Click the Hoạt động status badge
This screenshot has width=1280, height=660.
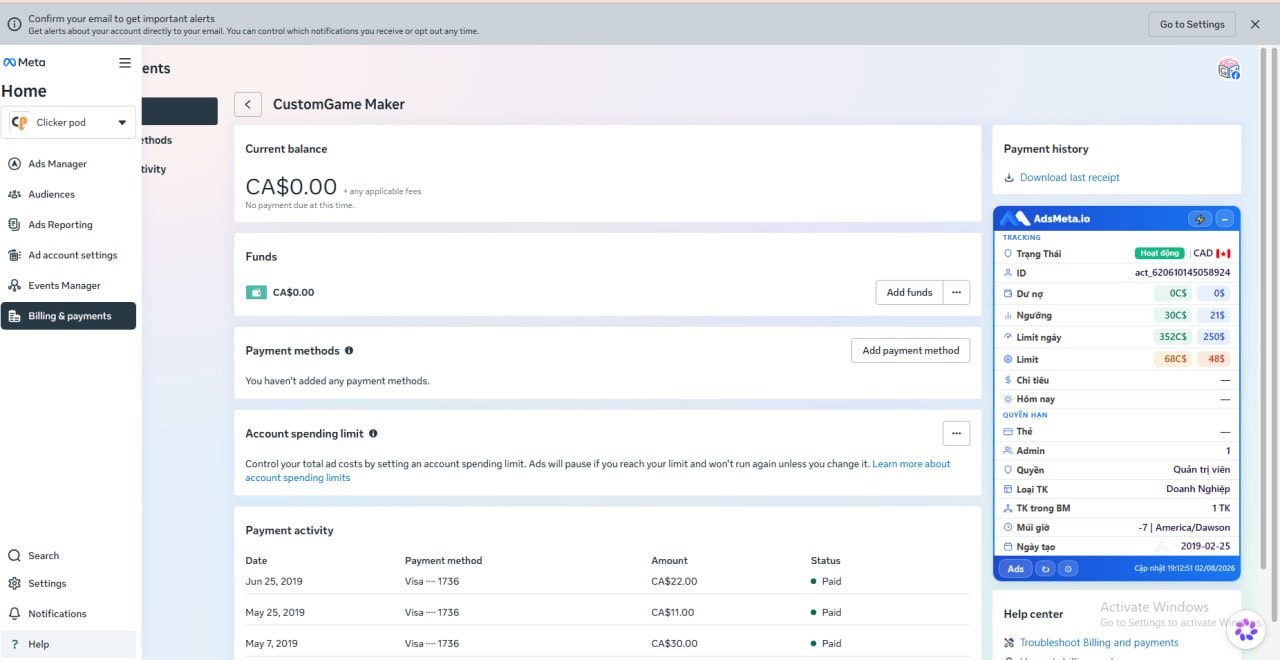coord(1160,253)
